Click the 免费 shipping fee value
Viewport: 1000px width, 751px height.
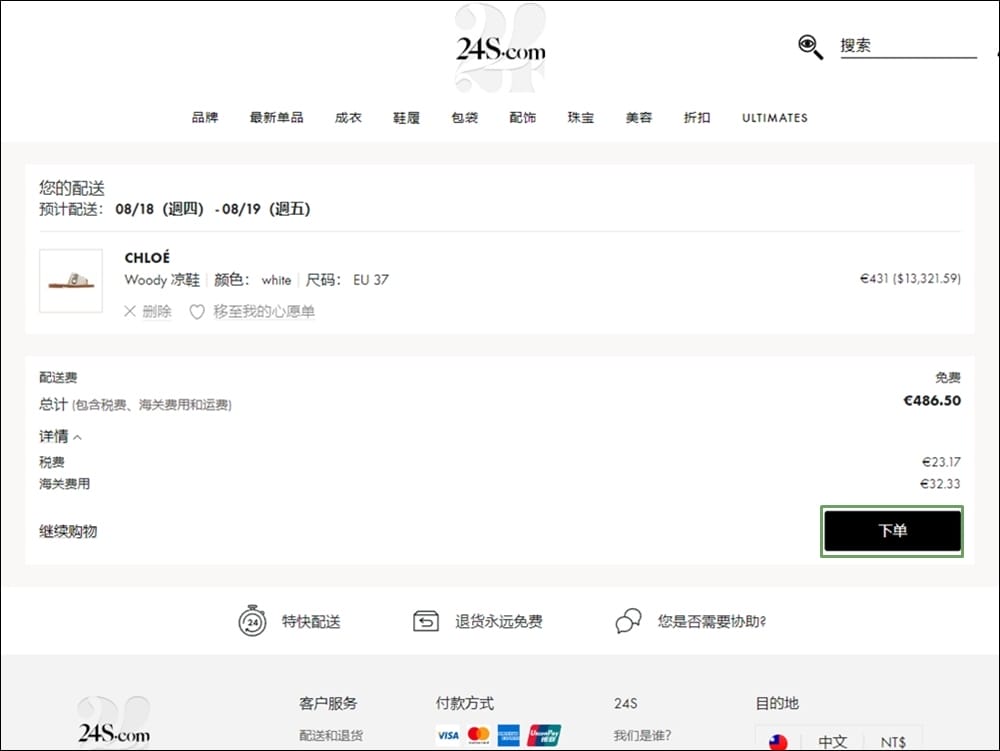click(948, 377)
